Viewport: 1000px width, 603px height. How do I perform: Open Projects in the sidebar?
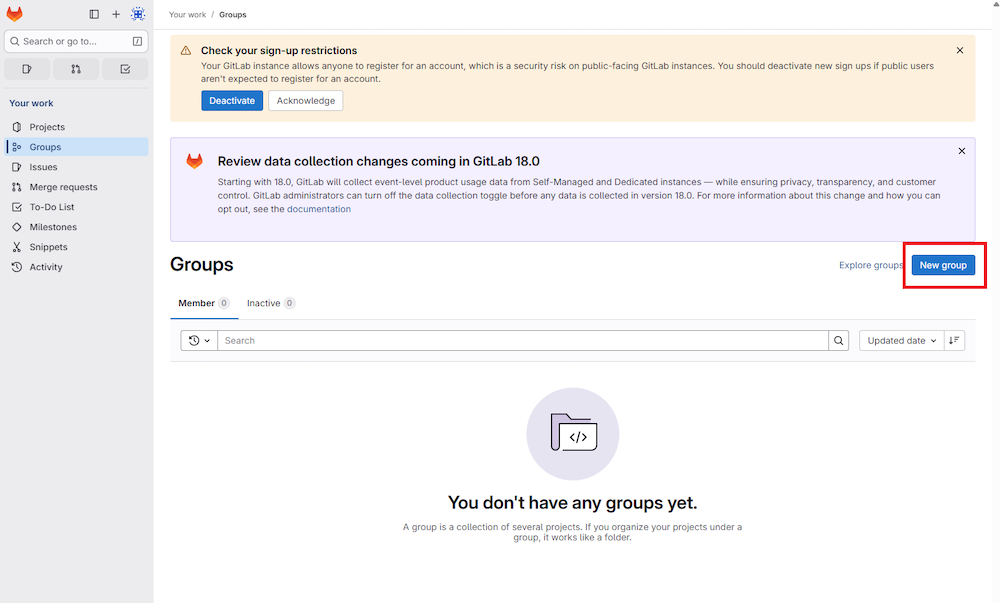(77, 127)
